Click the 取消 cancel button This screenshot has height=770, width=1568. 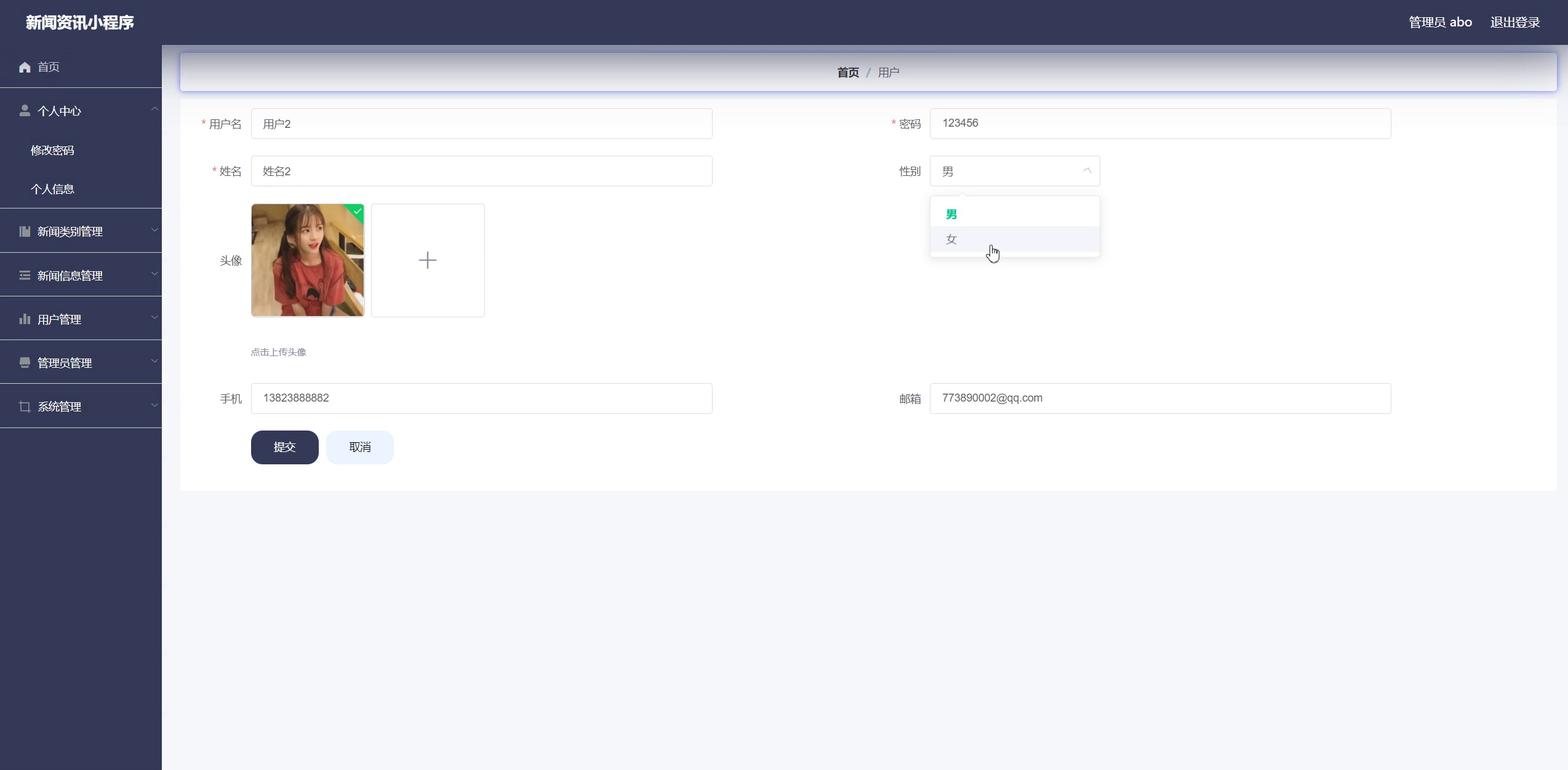[x=360, y=447]
